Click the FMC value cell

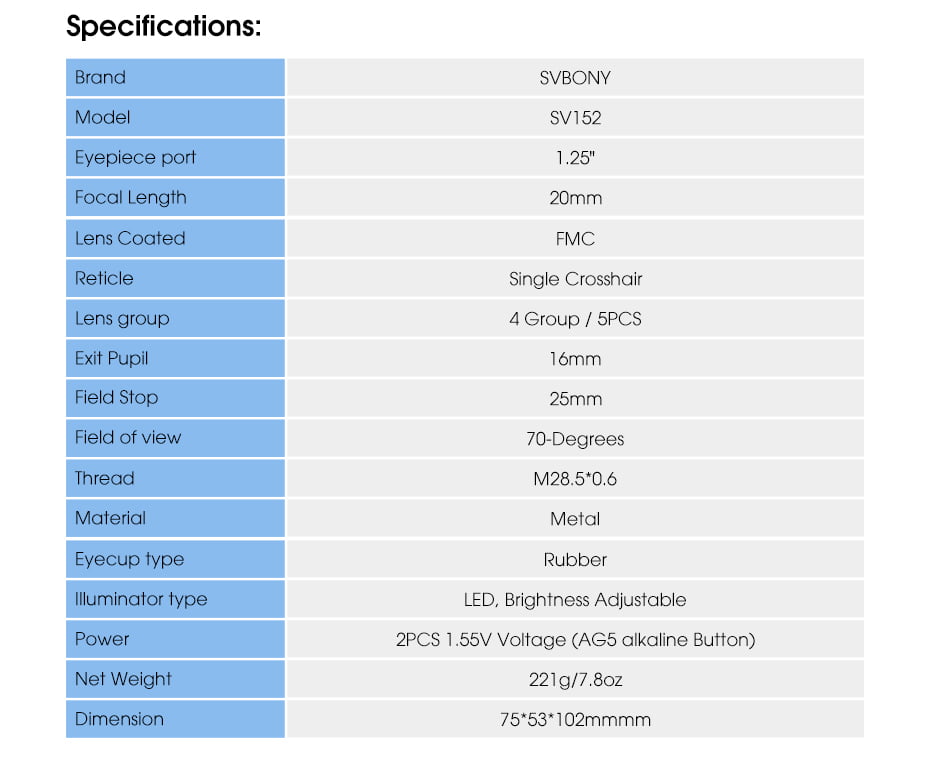point(574,238)
